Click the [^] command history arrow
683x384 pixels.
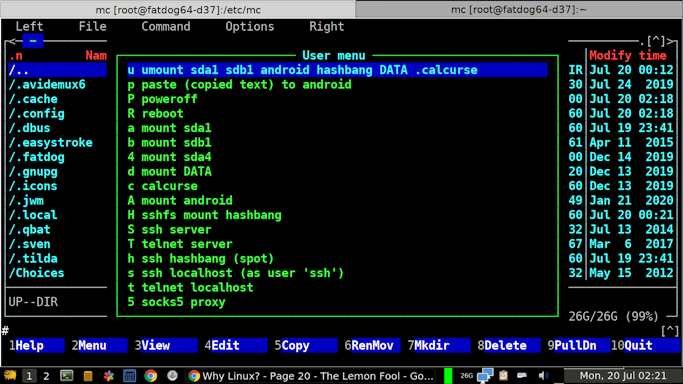pos(670,331)
